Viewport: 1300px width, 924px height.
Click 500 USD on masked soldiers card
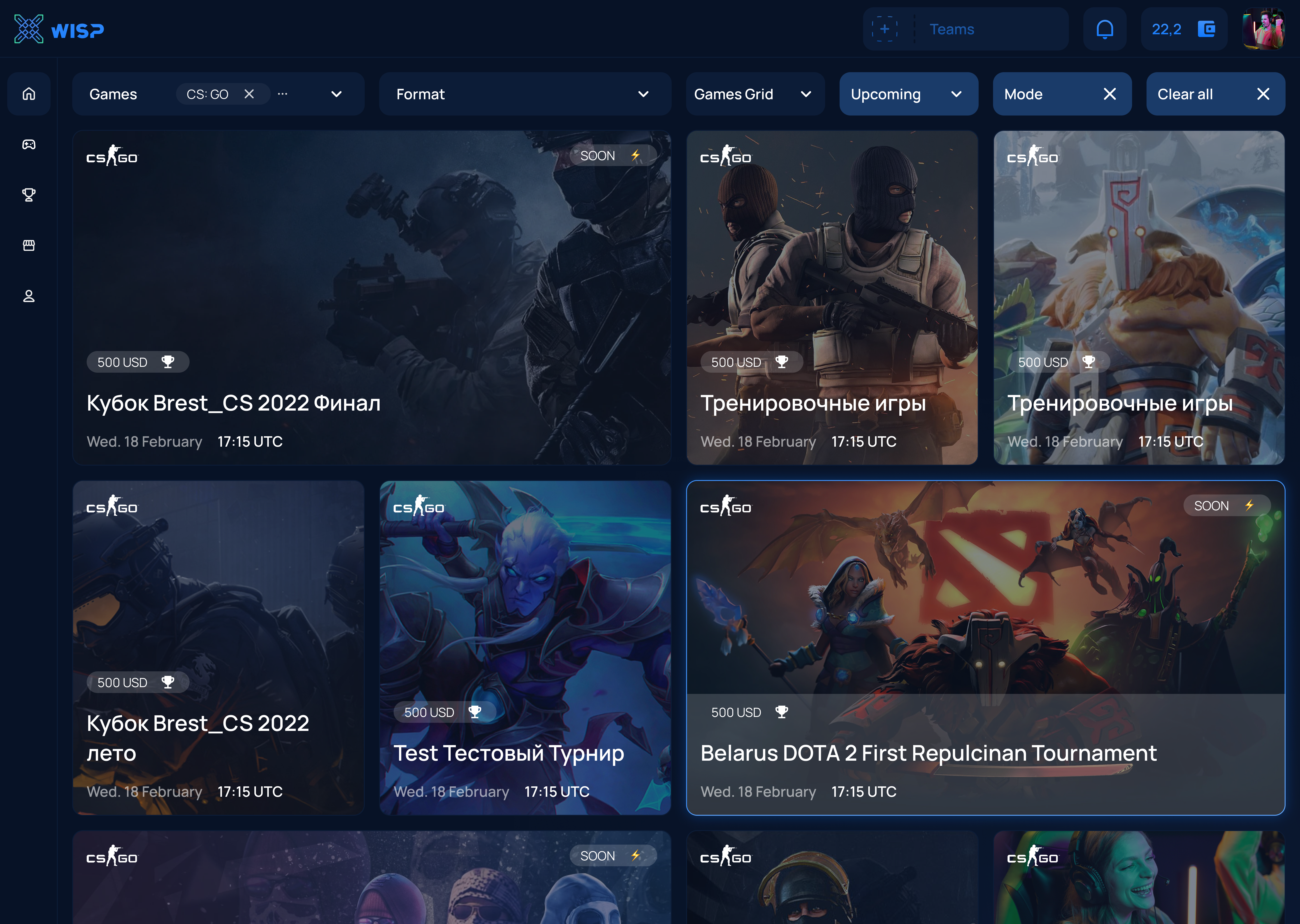tap(751, 362)
